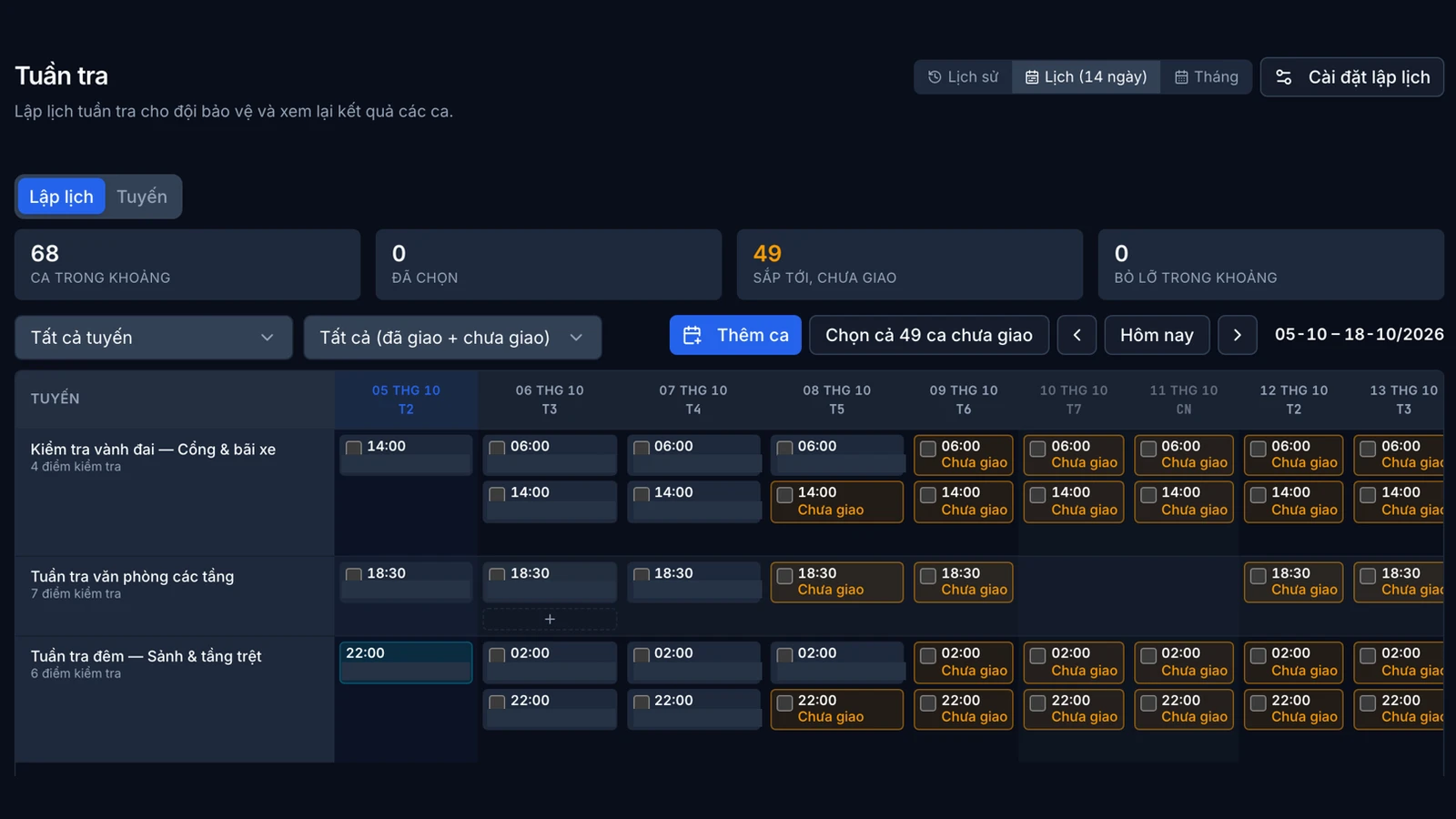Click the chevron on Tất cả tuyến dropdown
Screen dimensions: 1456x819
click(x=268, y=338)
